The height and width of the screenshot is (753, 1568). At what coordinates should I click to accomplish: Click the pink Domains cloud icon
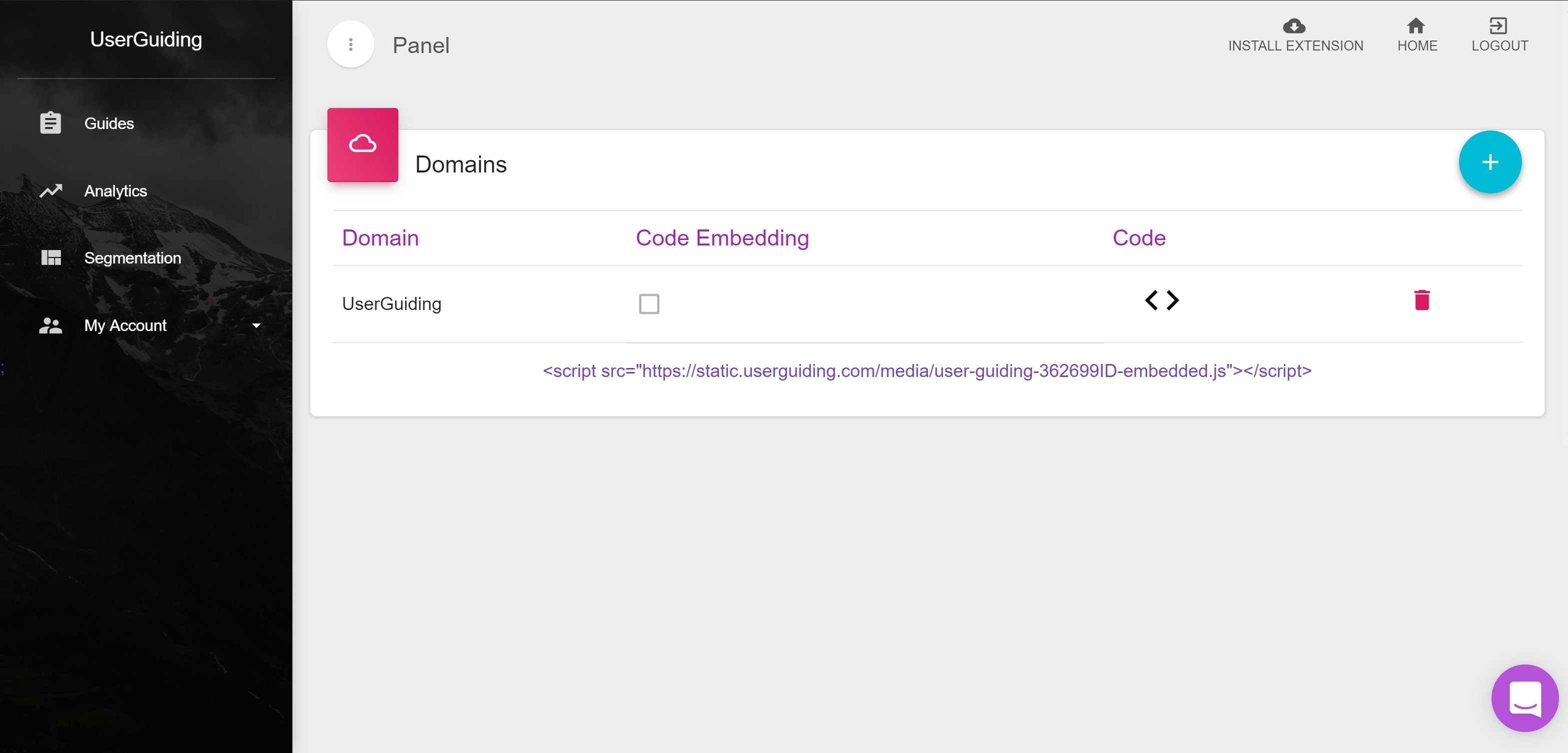coord(363,145)
